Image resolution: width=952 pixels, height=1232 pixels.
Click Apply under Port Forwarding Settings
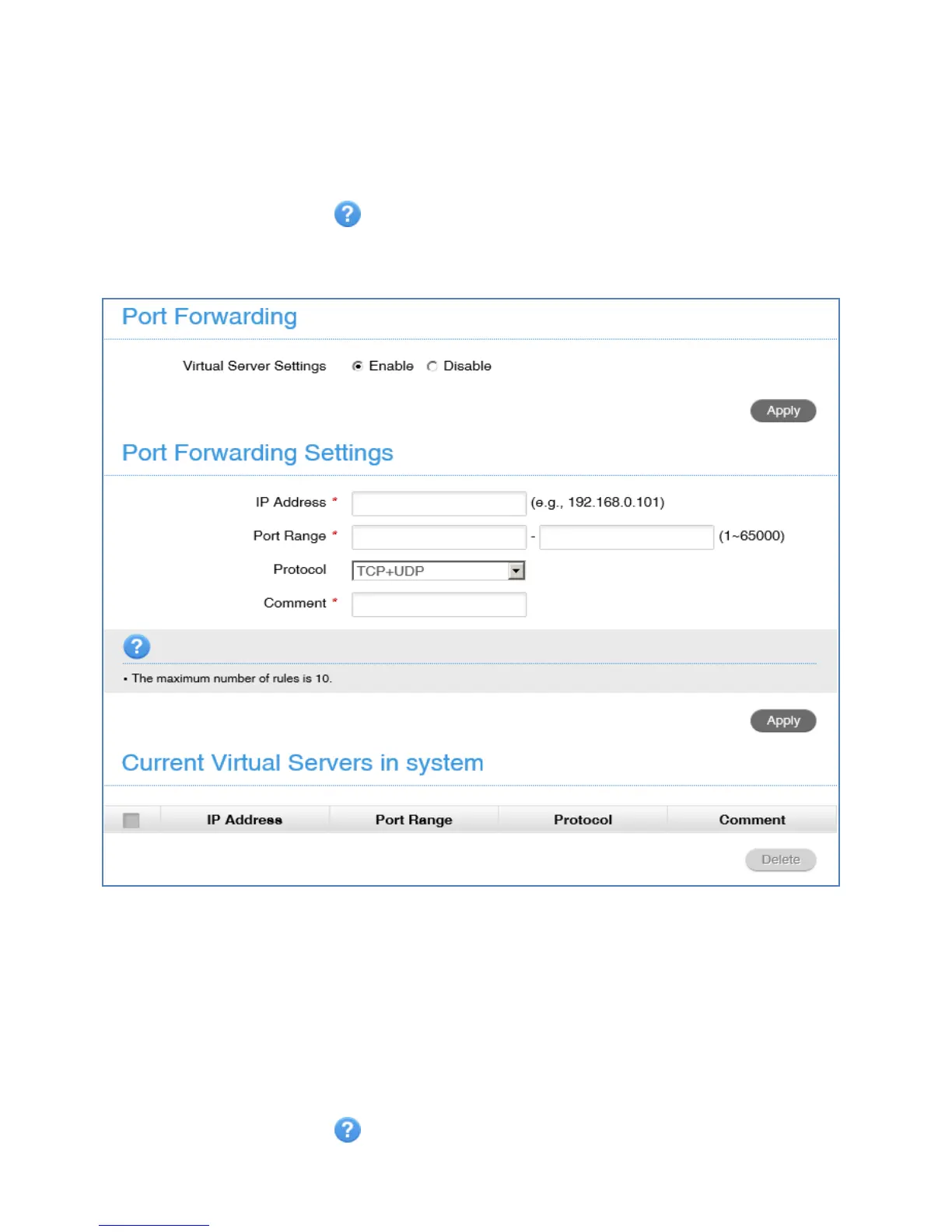click(x=782, y=721)
